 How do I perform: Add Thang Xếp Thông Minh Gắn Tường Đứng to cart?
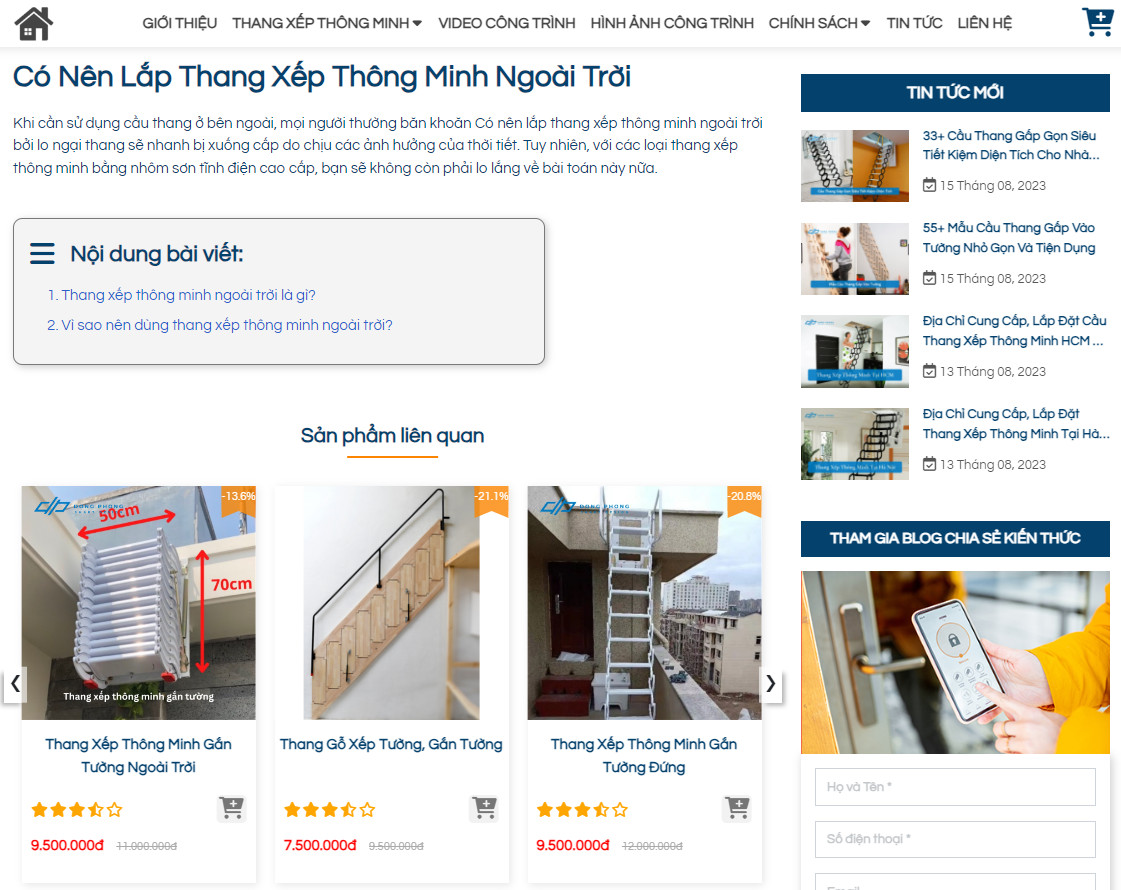[737, 808]
